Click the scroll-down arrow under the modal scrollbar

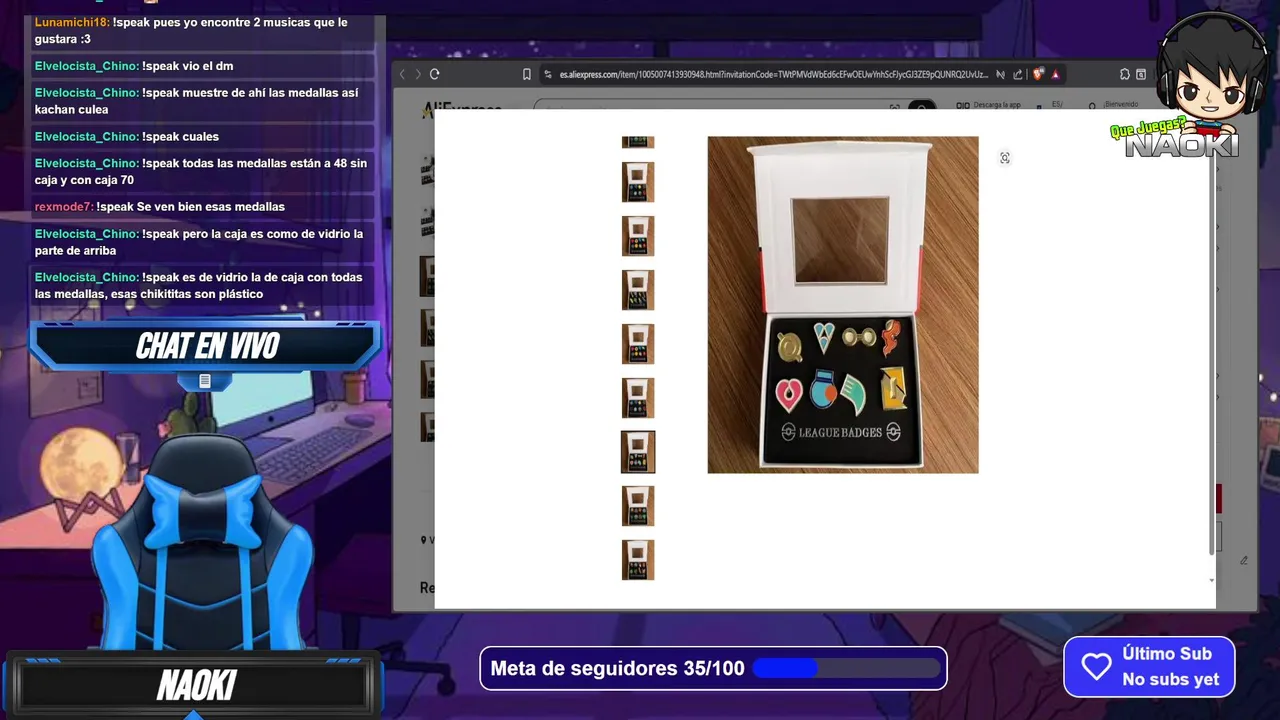coord(1212,580)
